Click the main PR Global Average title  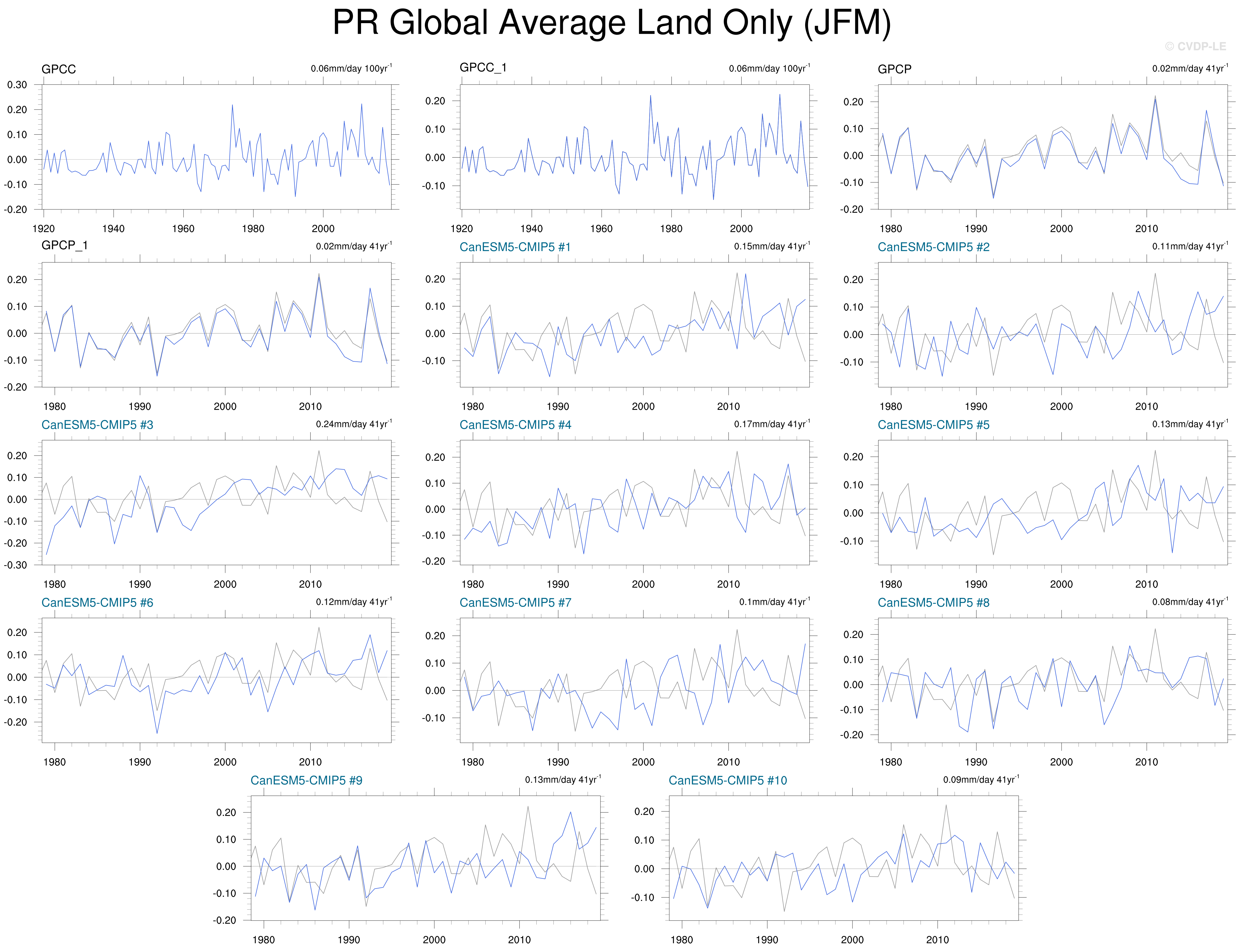click(611, 23)
